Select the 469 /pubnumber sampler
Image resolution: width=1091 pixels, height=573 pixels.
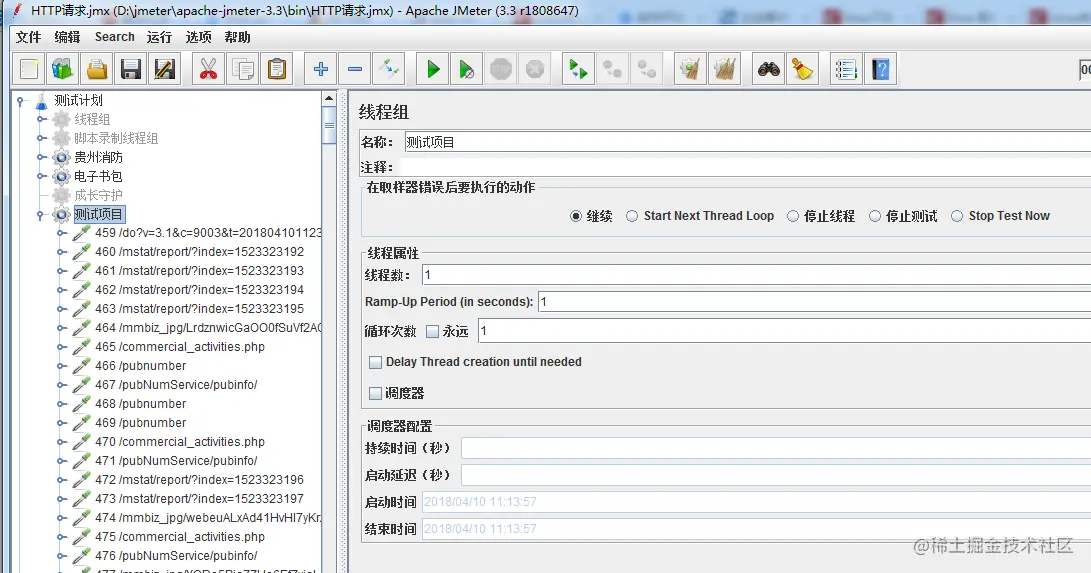141,423
